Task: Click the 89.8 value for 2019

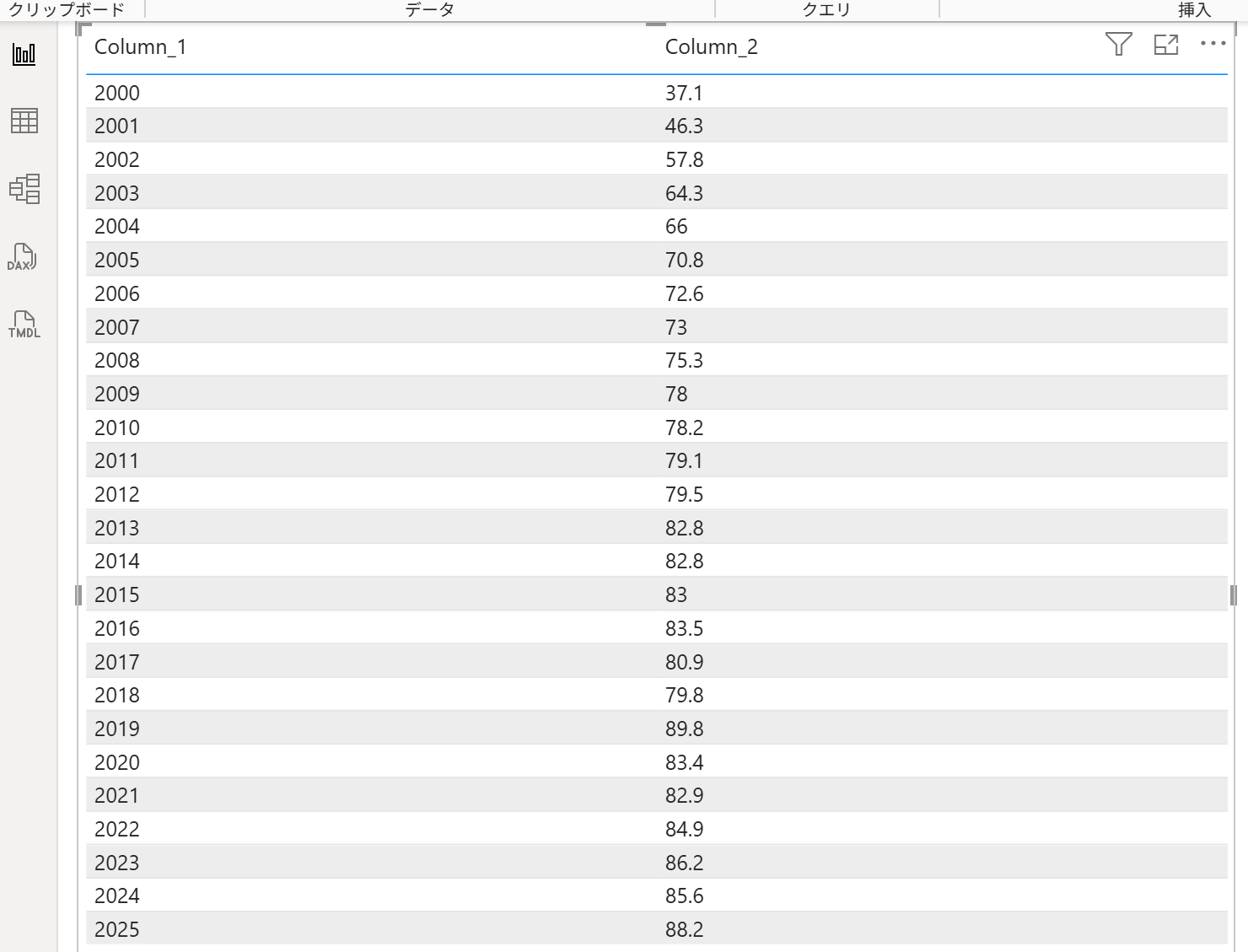Action: tap(684, 729)
